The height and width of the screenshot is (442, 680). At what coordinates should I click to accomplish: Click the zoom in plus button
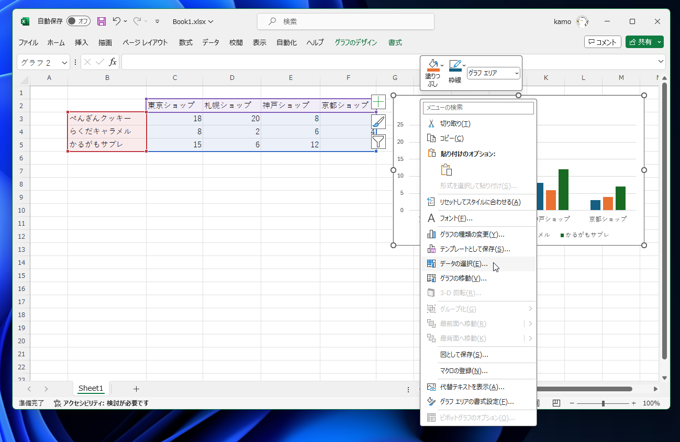(x=634, y=403)
